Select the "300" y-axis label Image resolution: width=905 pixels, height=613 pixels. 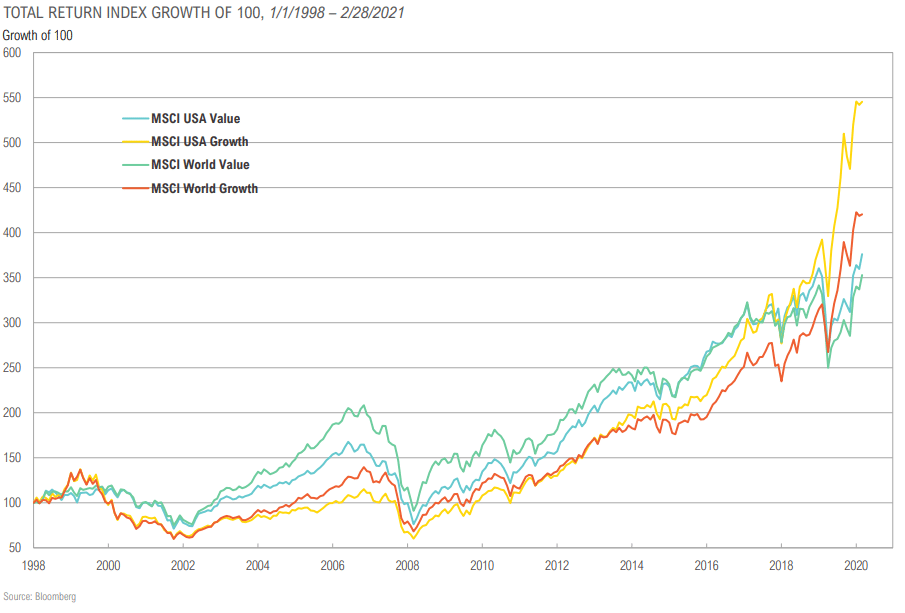[x=12, y=323]
